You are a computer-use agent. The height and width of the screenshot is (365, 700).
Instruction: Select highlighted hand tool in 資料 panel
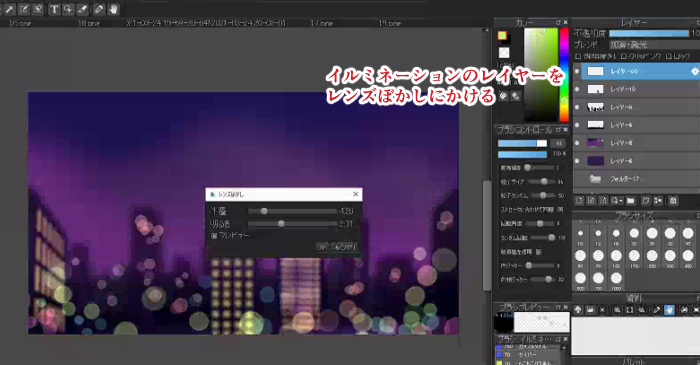pyautogui.click(x=669, y=310)
